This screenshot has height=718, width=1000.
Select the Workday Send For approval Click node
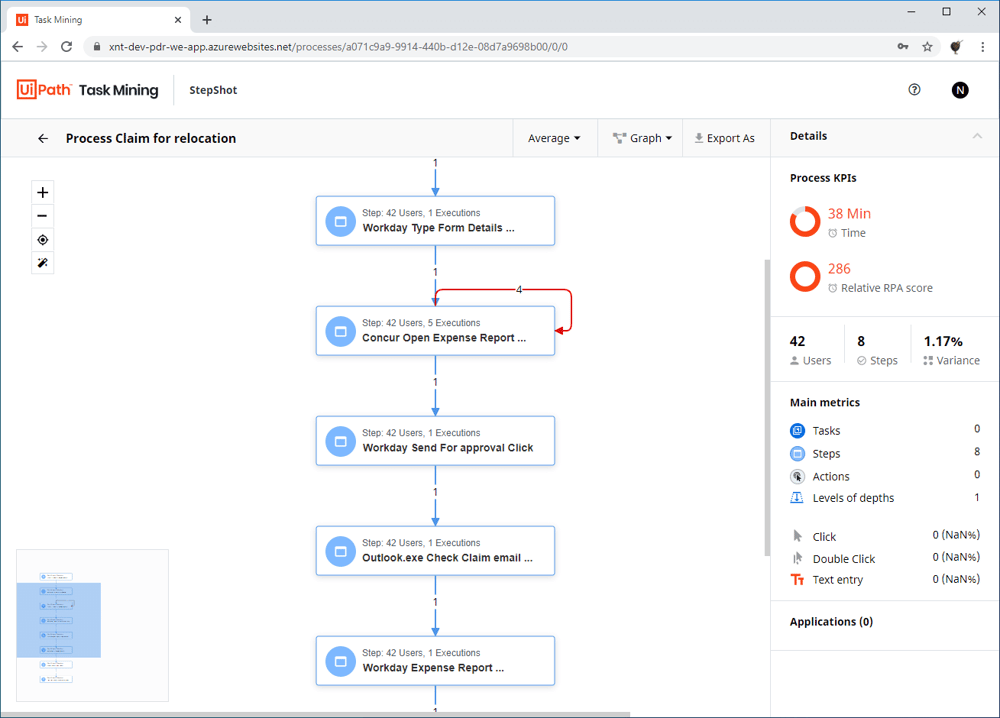click(x=435, y=441)
